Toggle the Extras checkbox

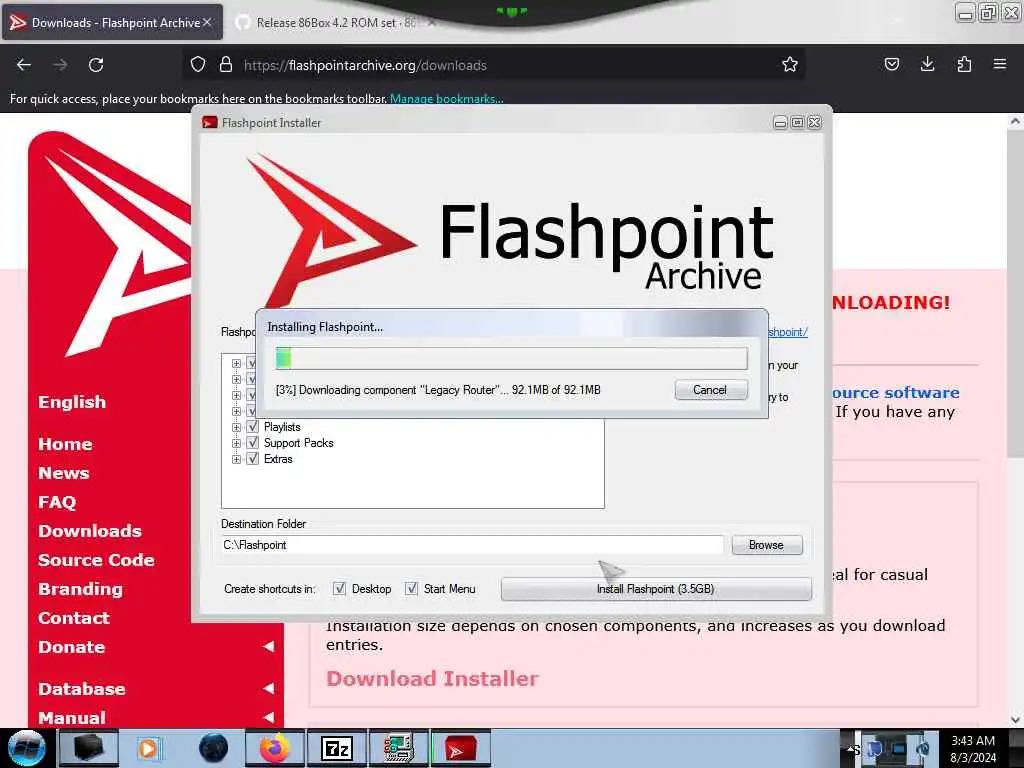[x=253, y=458]
